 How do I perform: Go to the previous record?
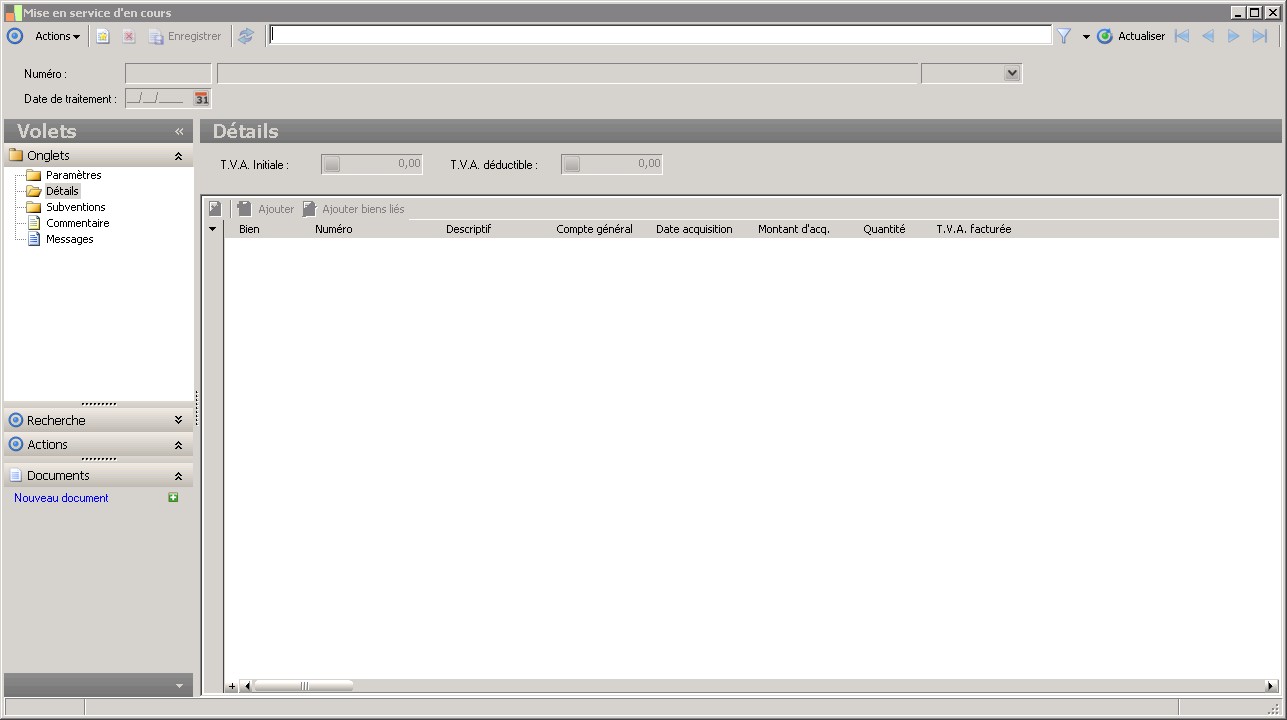pos(1208,36)
